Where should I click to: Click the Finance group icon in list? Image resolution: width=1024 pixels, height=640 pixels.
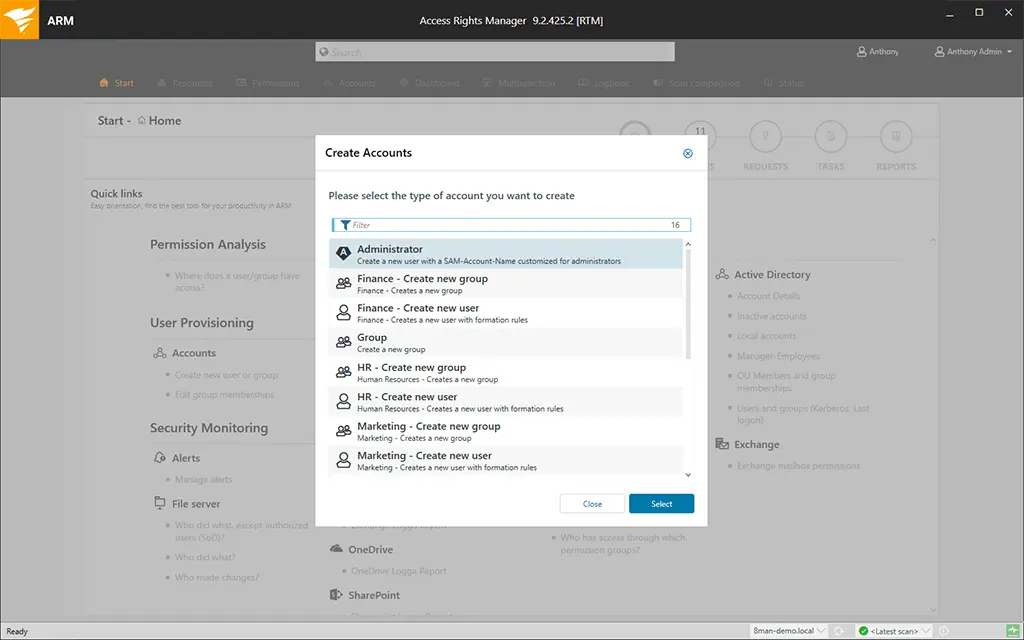[x=343, y=284]
